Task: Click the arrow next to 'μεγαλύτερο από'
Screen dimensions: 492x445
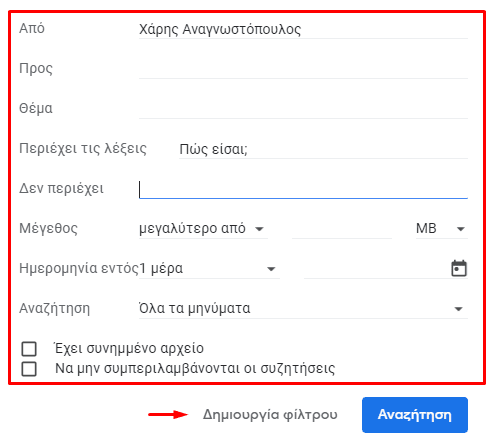Action: (x=259, y=229)
